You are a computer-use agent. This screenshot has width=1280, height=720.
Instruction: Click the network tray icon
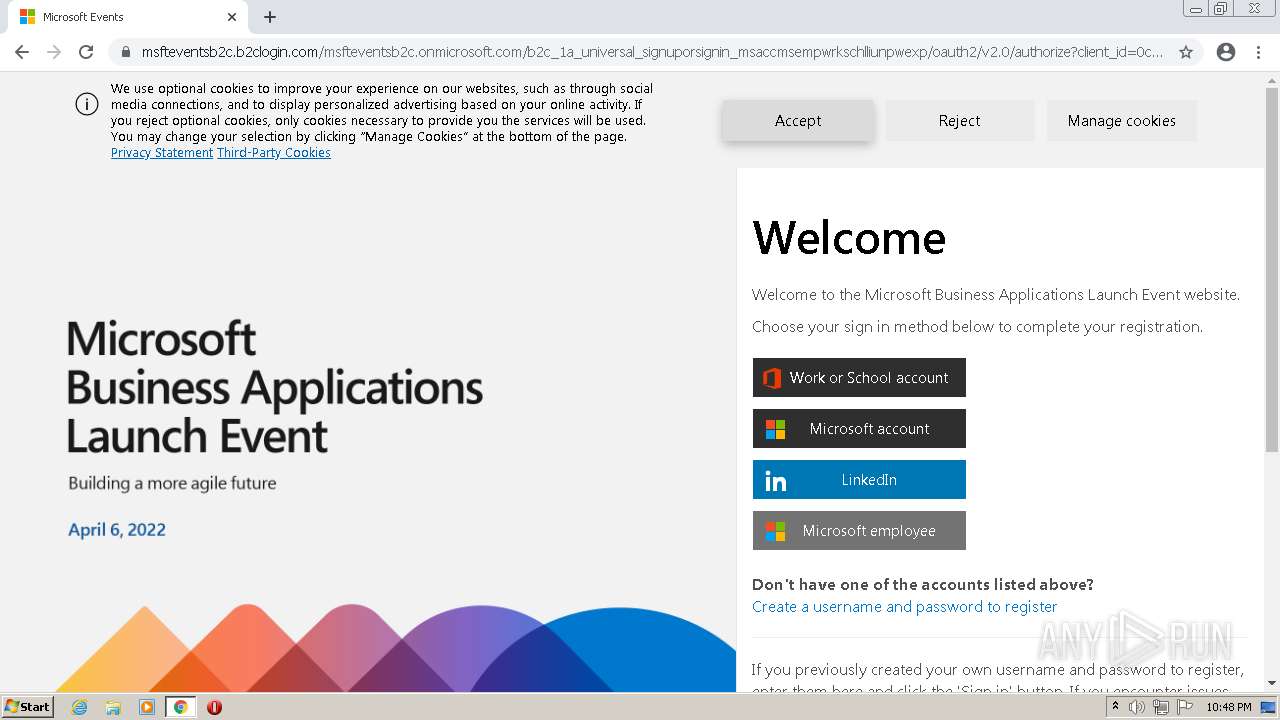point(1161,707)
